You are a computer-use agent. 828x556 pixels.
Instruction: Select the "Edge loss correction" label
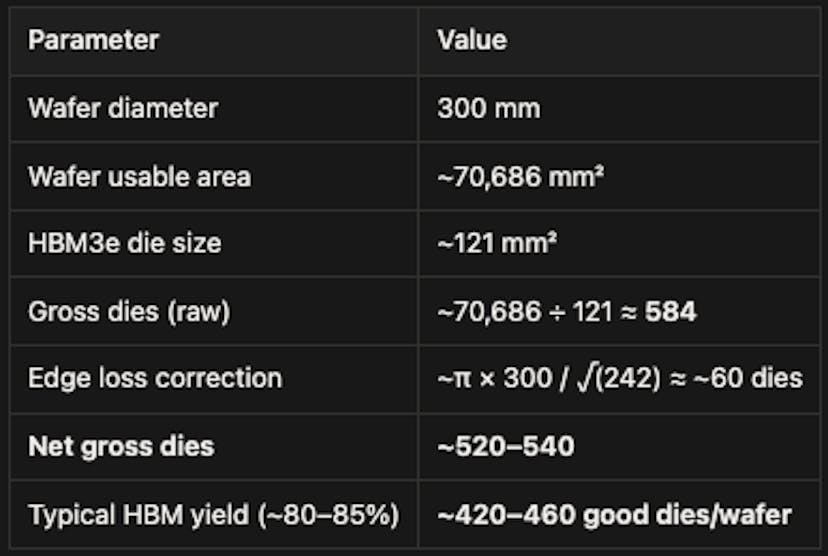pos(155,378)
